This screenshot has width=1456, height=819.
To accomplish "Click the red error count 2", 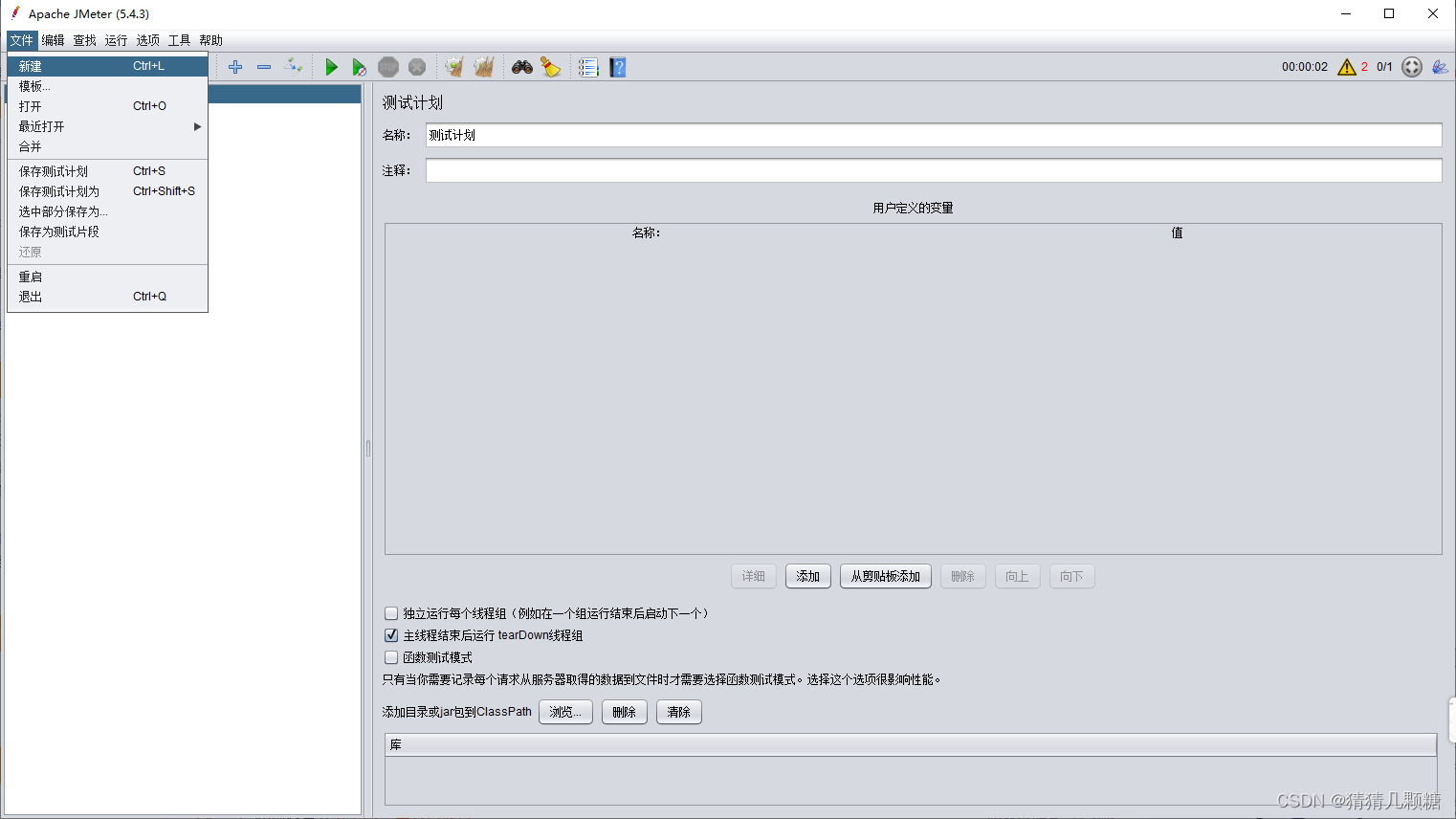I will 1364,67.
